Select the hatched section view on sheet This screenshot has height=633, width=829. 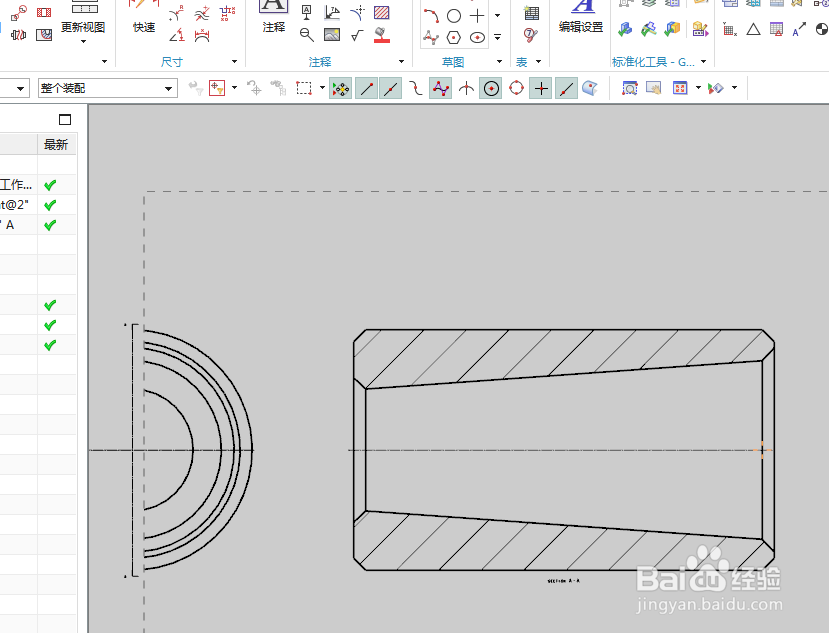[564, 450]
